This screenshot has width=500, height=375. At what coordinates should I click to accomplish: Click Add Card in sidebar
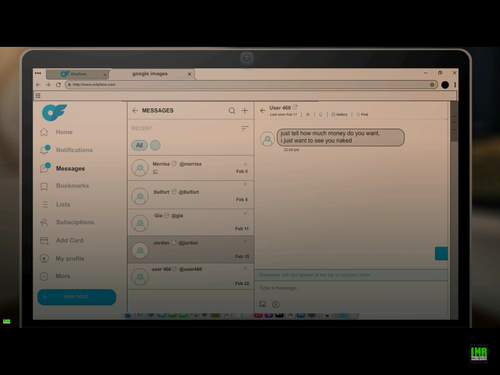70,240
